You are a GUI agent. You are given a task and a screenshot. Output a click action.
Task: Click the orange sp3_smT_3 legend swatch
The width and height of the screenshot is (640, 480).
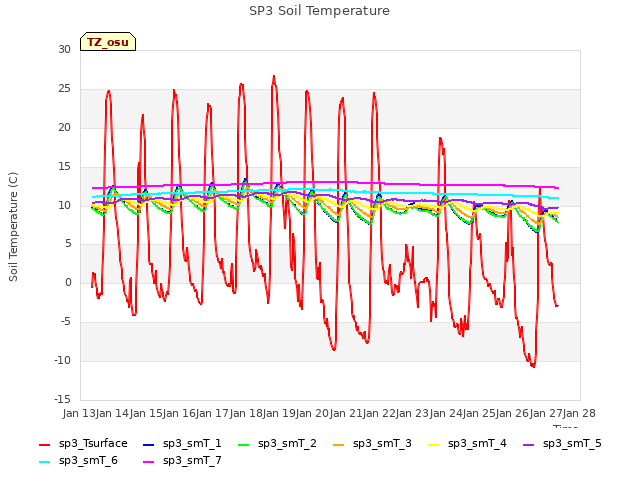pyautogui.click(x=338, y=444)
